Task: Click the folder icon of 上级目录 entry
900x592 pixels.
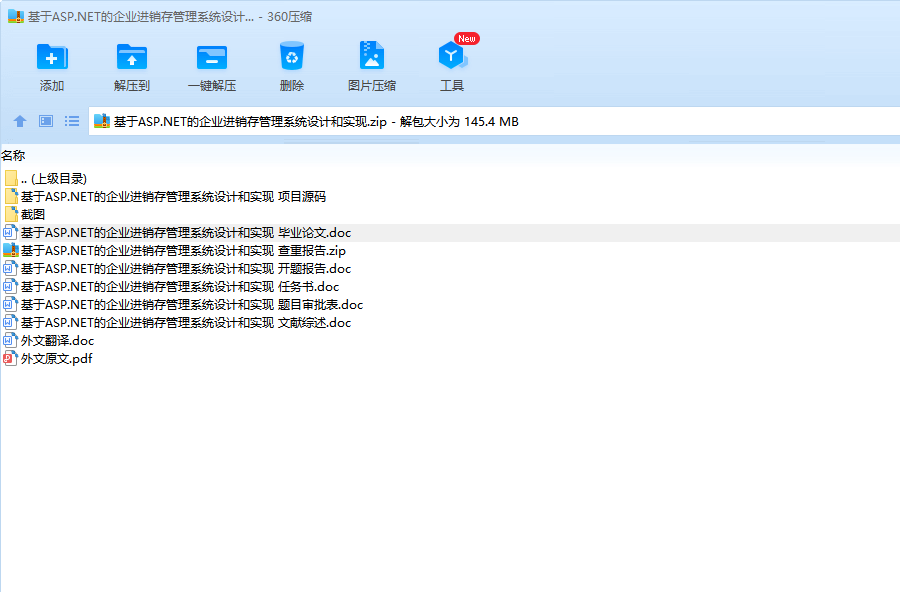Action: coord(11,179)
